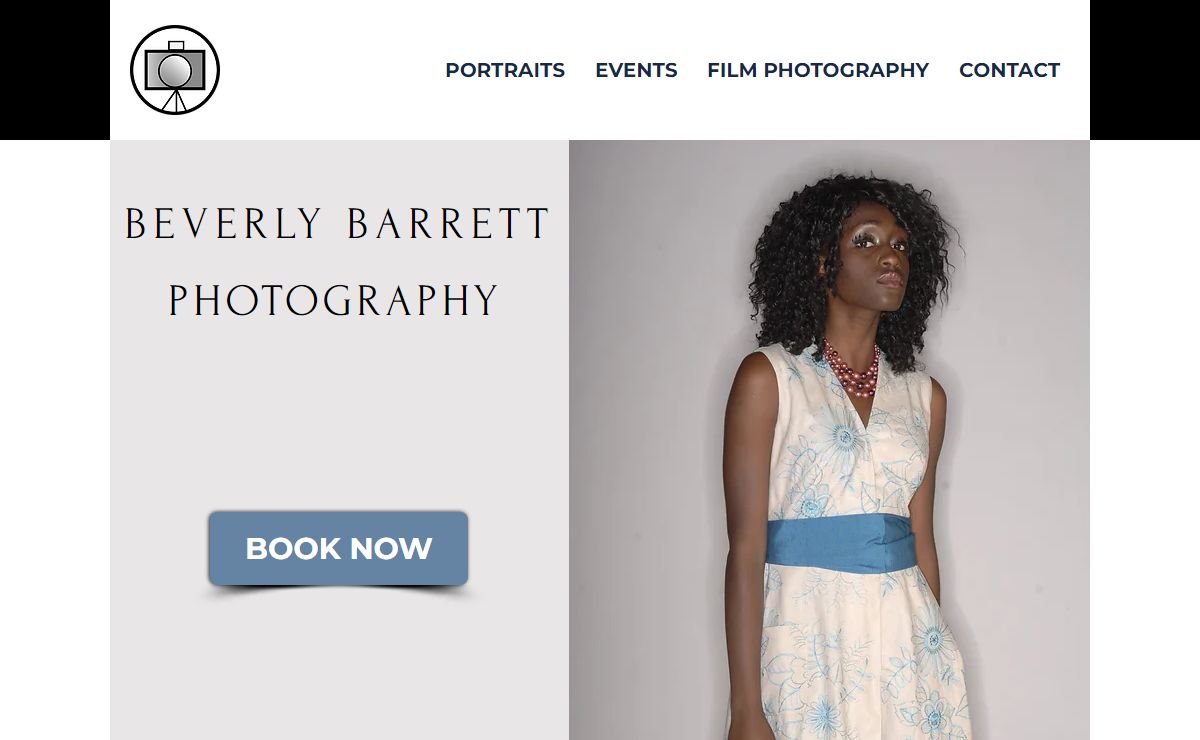Open the Contact page
1200x740 pixels.
1009,70
